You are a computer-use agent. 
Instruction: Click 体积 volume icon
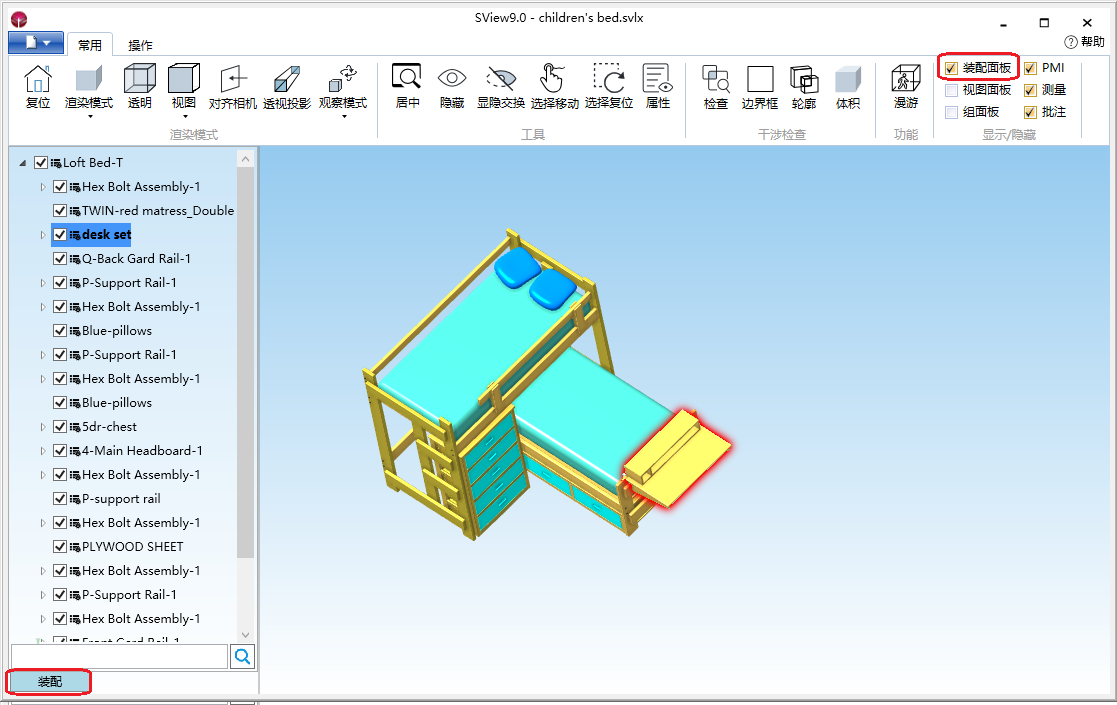tap(848, 79)
